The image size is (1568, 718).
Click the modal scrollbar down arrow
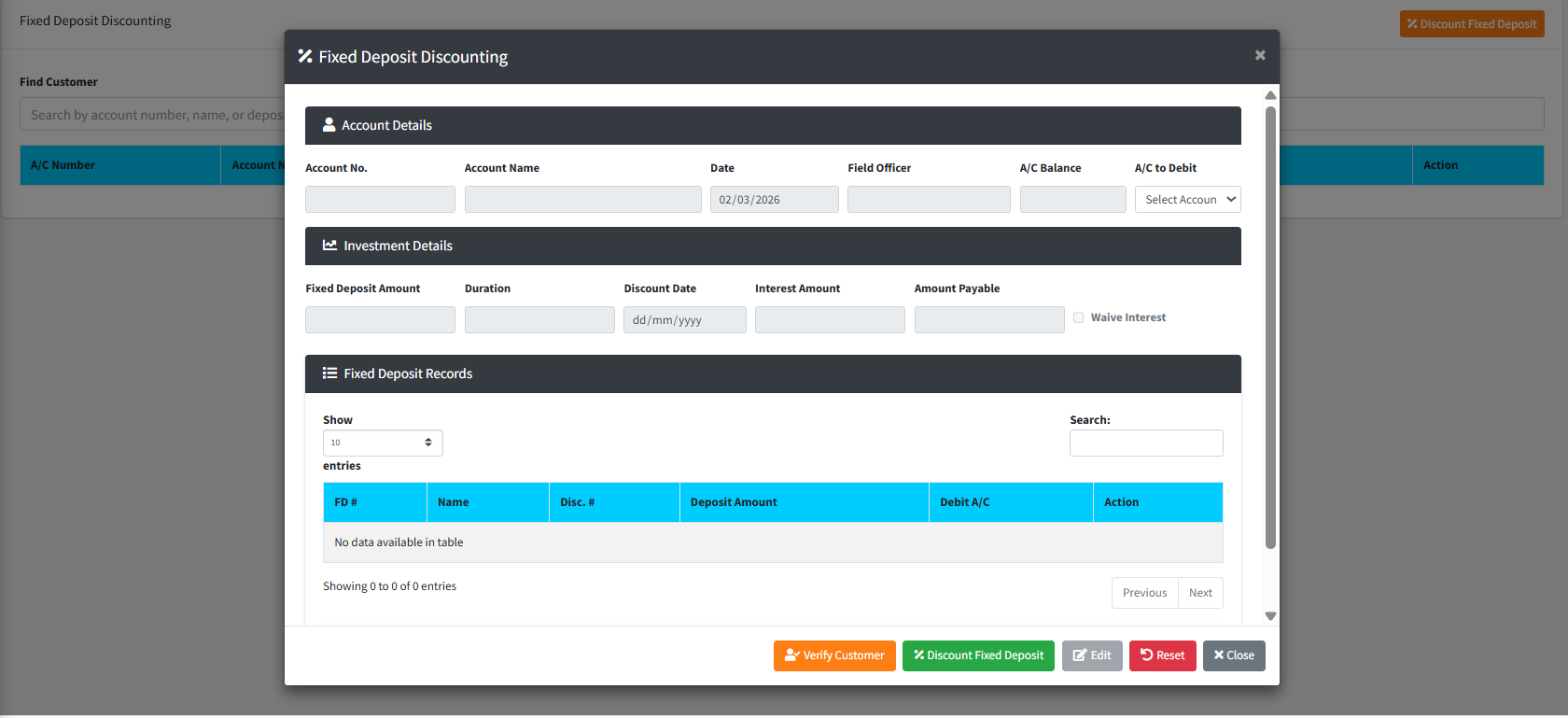click(1270, 616)
